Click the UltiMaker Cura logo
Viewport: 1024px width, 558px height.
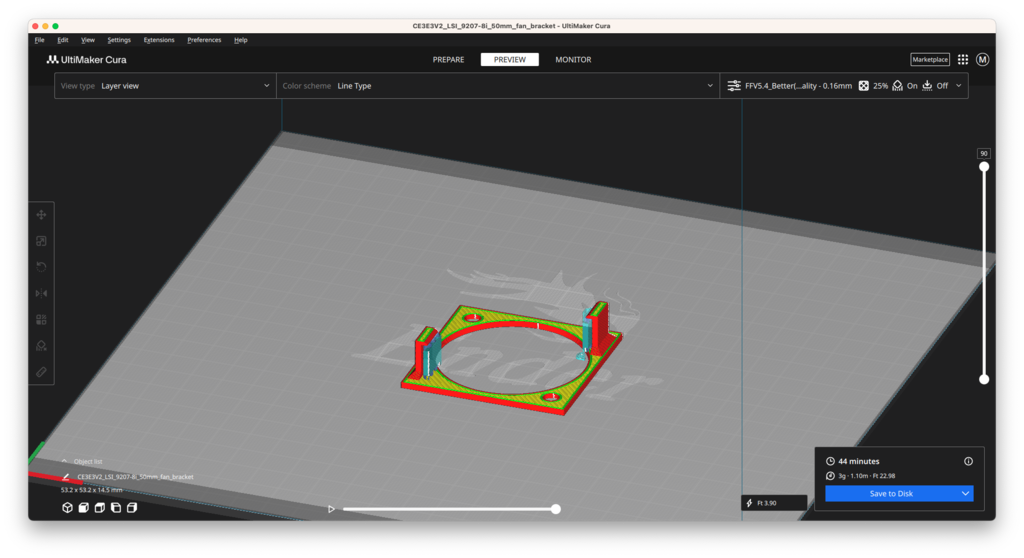[x=86, y=59]
